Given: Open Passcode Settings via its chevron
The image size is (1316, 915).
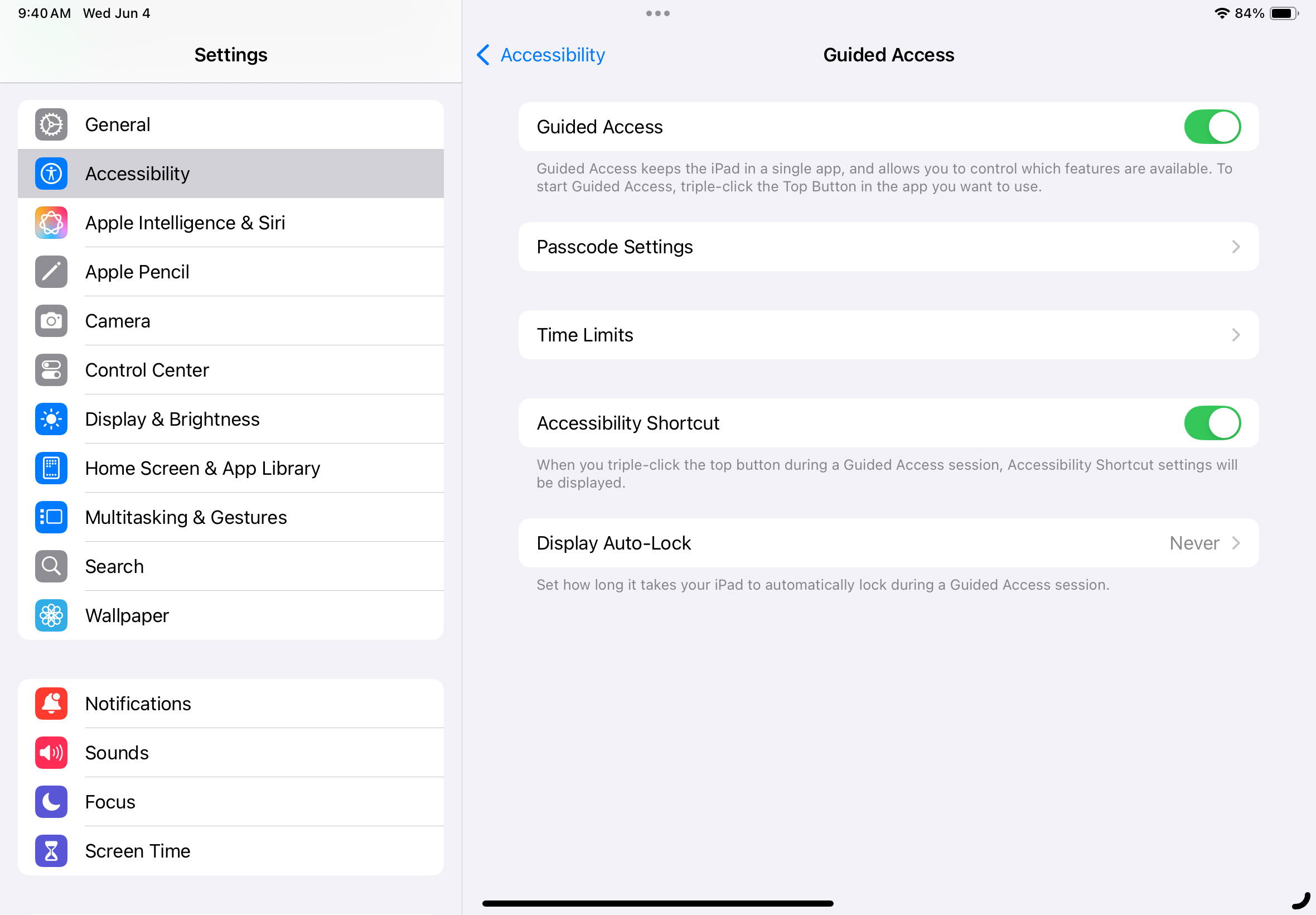Looking at the screenshot, I should 1236,247.
